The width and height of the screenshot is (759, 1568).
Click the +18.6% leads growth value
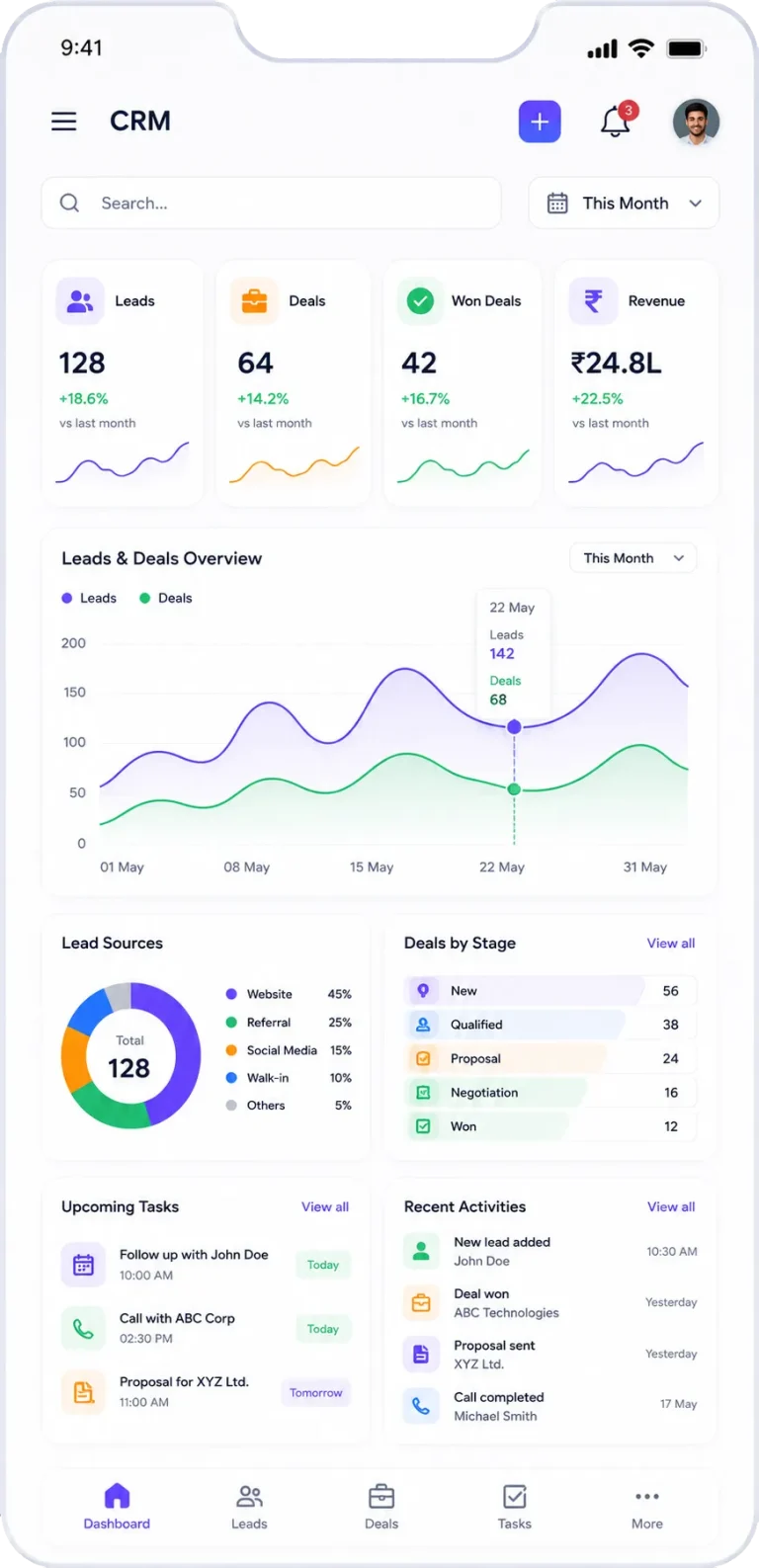click(84, 399)
